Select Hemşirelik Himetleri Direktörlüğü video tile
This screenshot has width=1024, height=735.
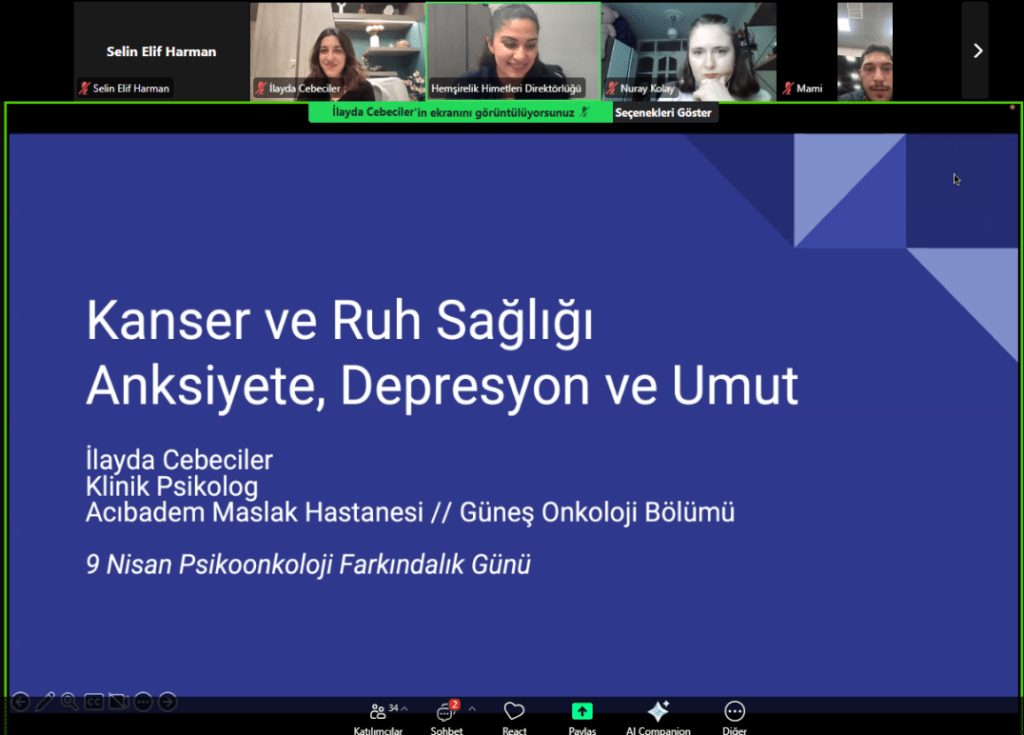click(x=513, y=51)
